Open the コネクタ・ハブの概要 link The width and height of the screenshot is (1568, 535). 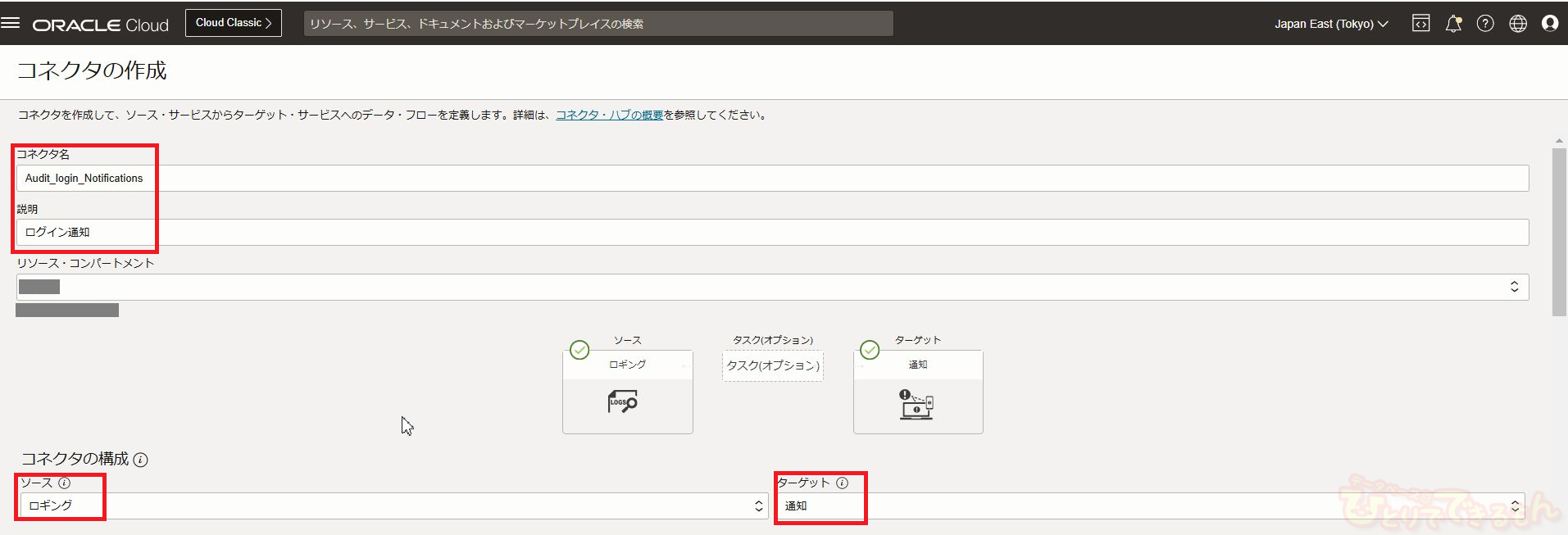pyautogui.click(x=609, y=116)
